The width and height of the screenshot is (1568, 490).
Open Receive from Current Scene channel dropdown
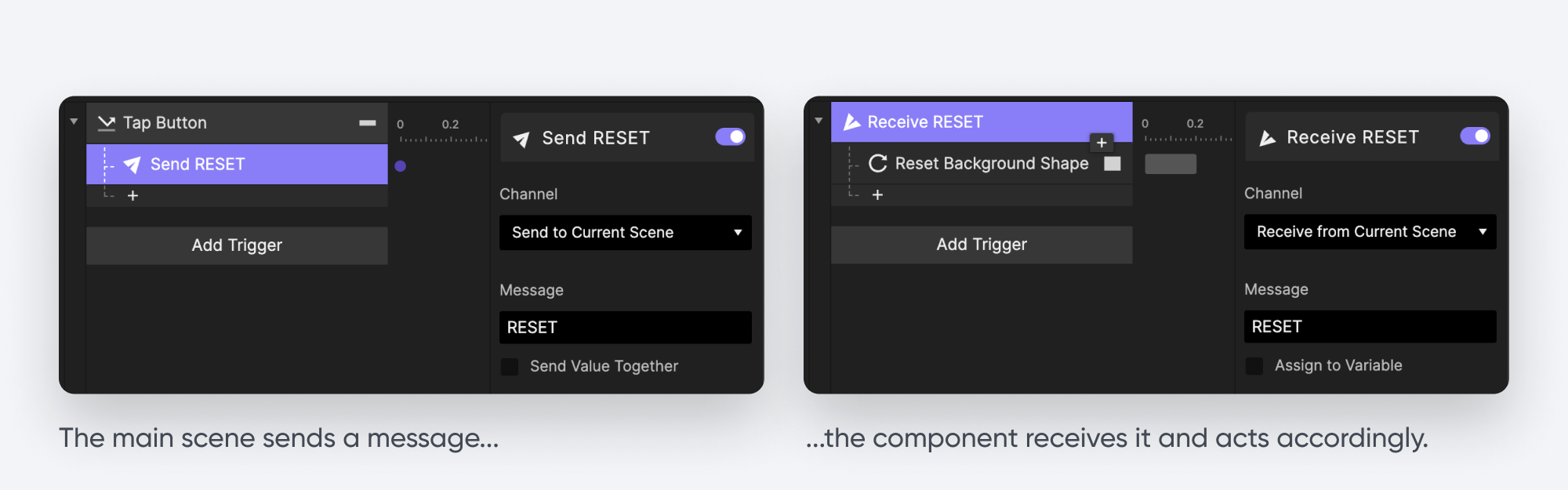point(1370,232)
